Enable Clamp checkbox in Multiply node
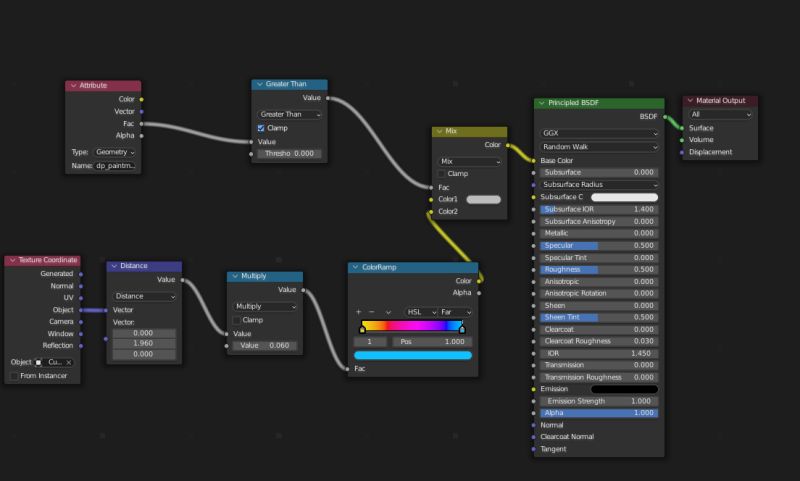 click(x=236, y=320)
